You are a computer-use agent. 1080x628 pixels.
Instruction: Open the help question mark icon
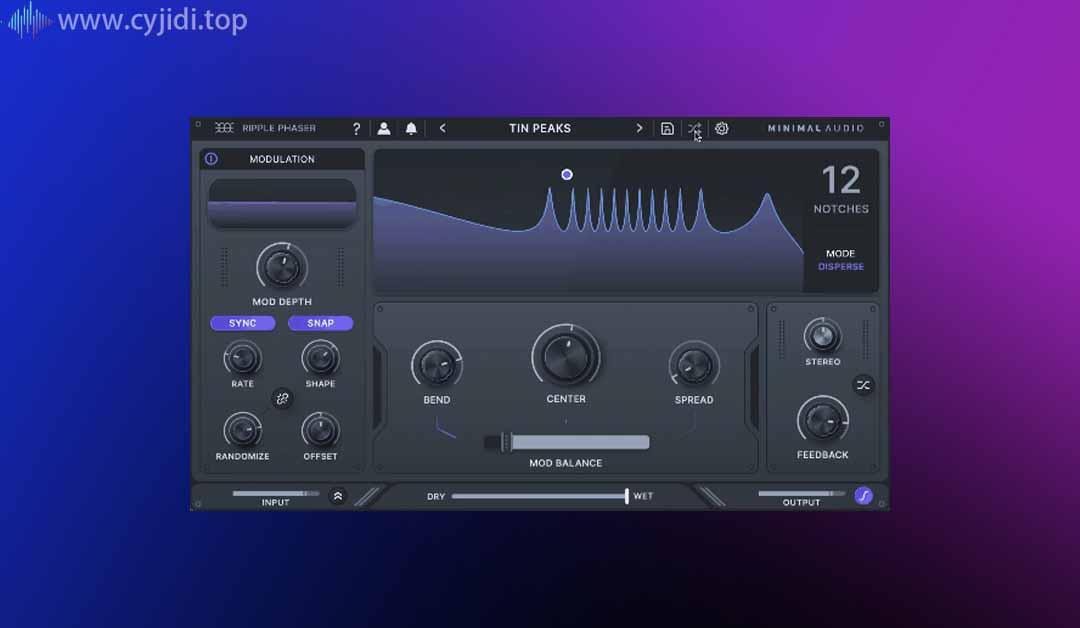pos(356,129)
